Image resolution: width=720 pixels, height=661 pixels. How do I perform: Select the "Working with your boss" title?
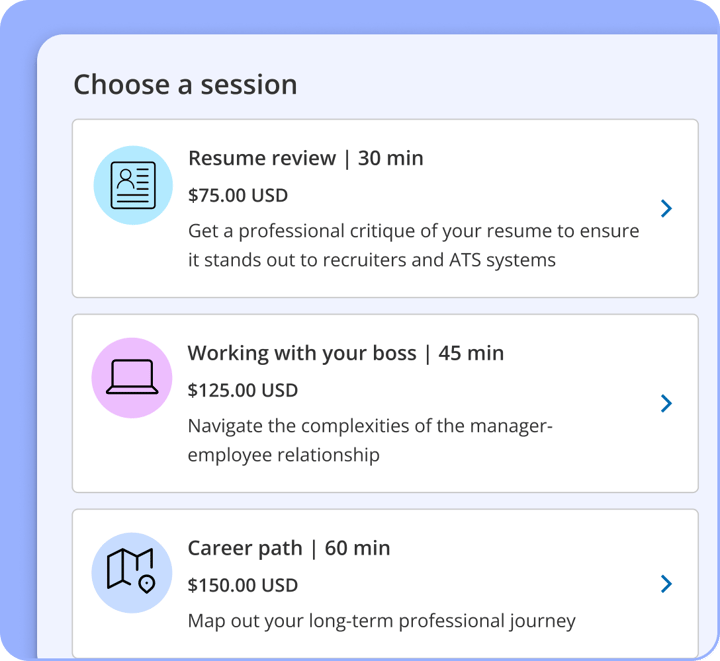point(301,353)
